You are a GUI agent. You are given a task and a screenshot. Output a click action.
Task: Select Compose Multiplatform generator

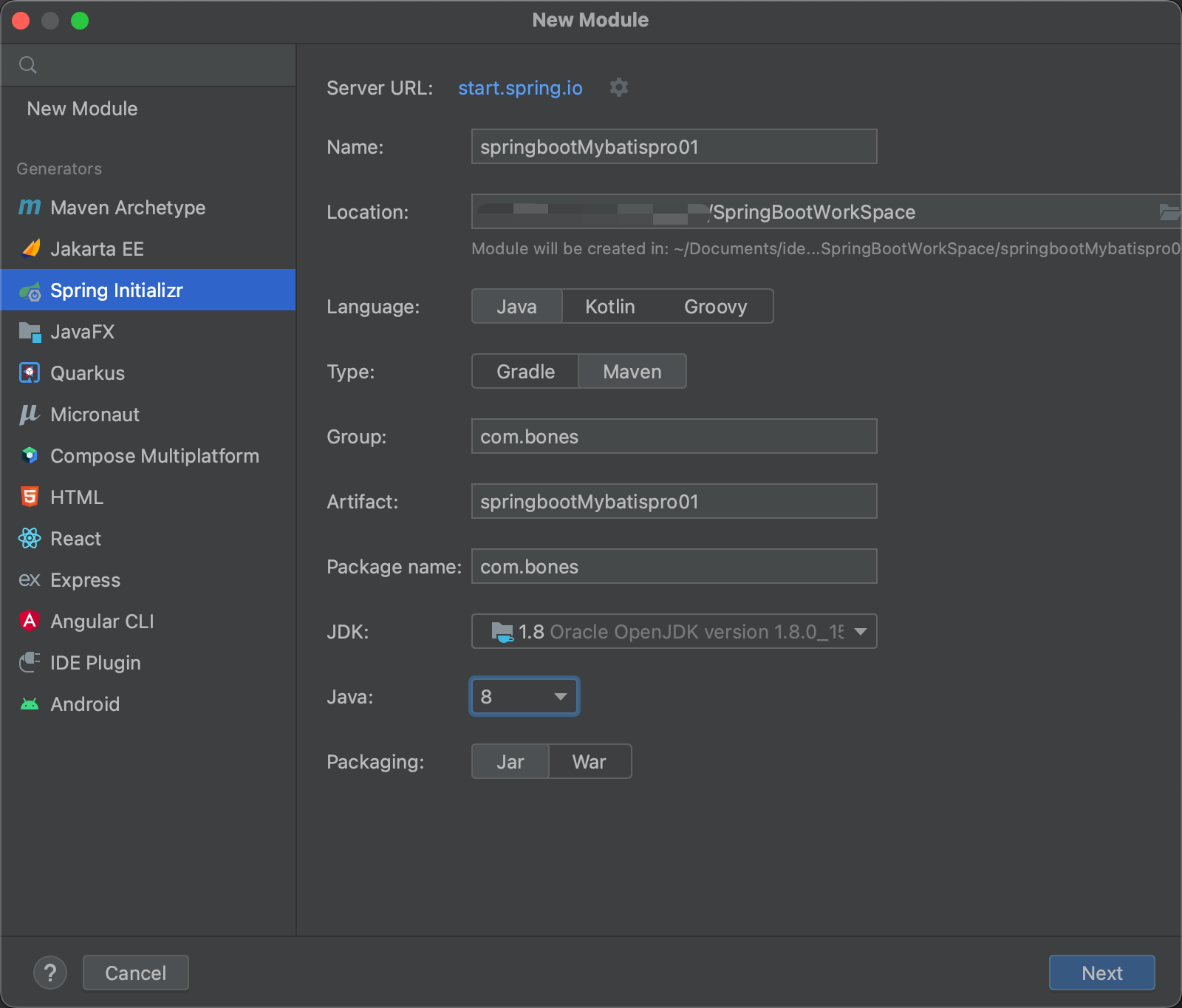tap(148, 456)
